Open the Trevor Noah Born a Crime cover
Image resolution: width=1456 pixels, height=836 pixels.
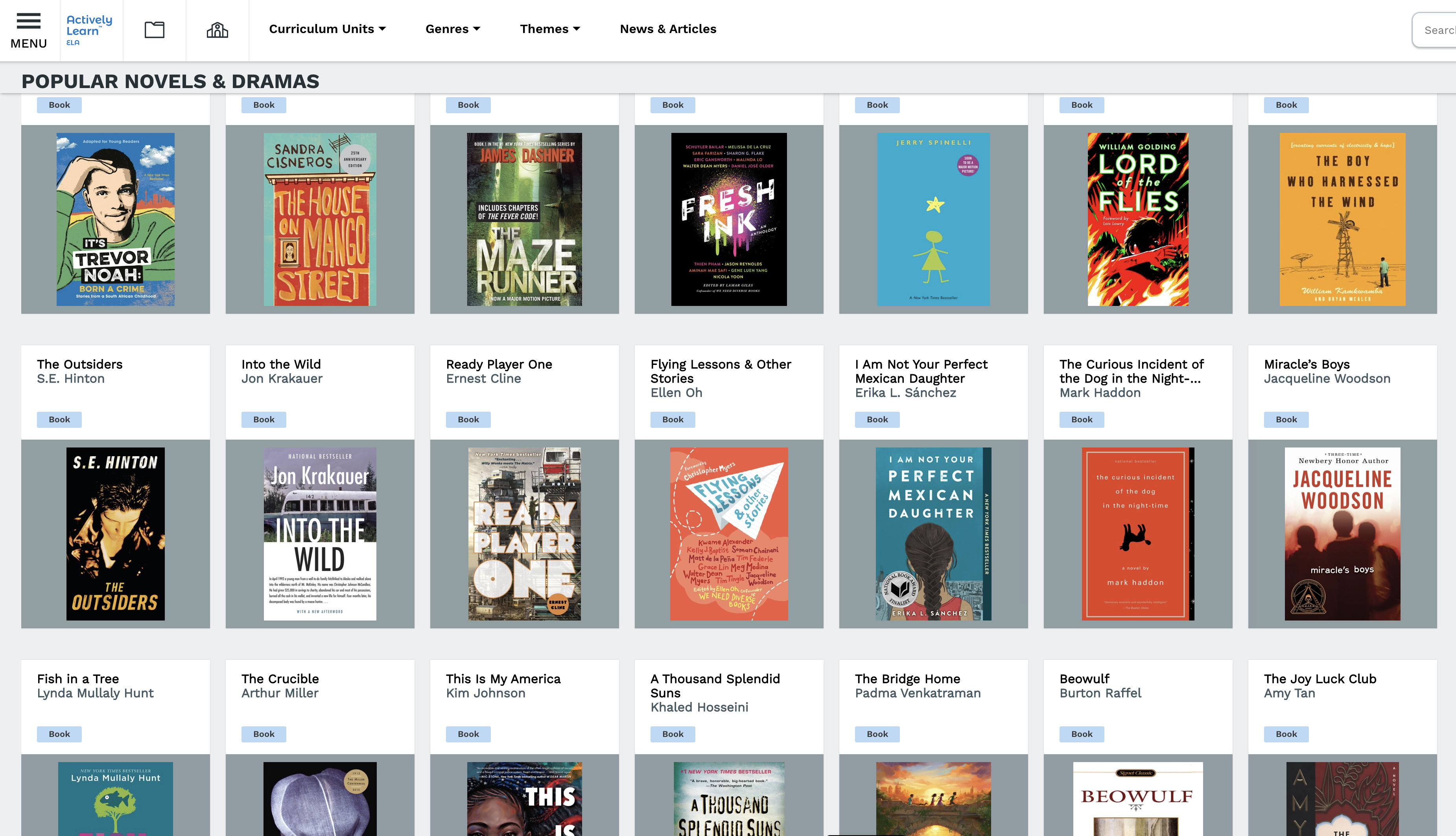(115, 219)
